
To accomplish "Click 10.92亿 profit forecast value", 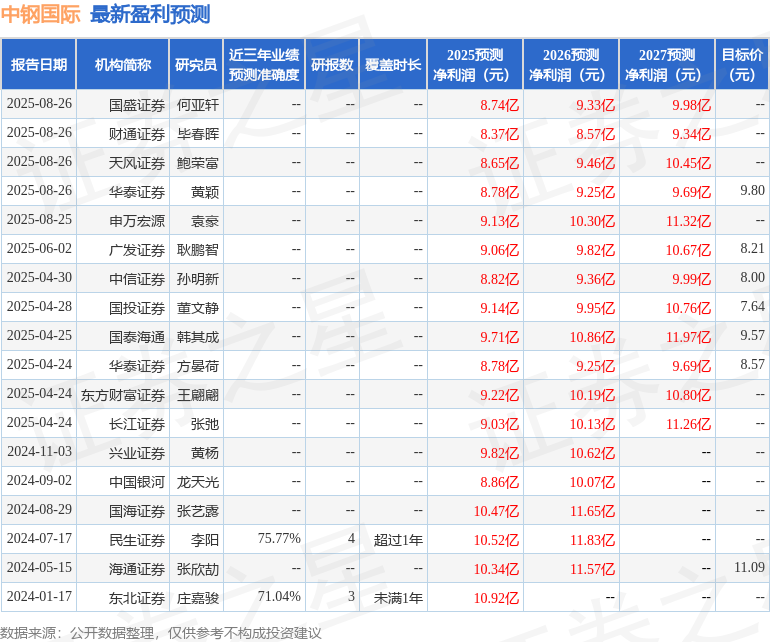I will [496, 598].
